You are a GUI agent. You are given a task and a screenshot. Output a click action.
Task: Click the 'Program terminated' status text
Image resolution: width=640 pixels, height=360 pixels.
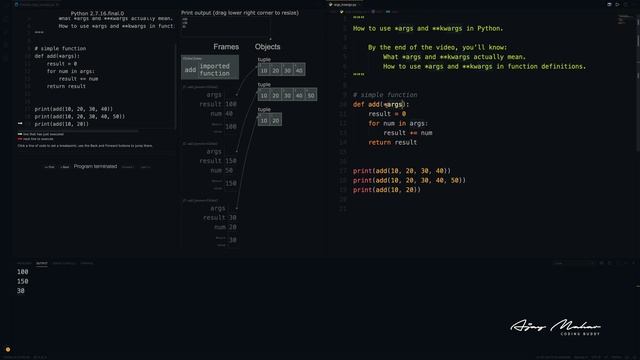[x=95, y=167]
